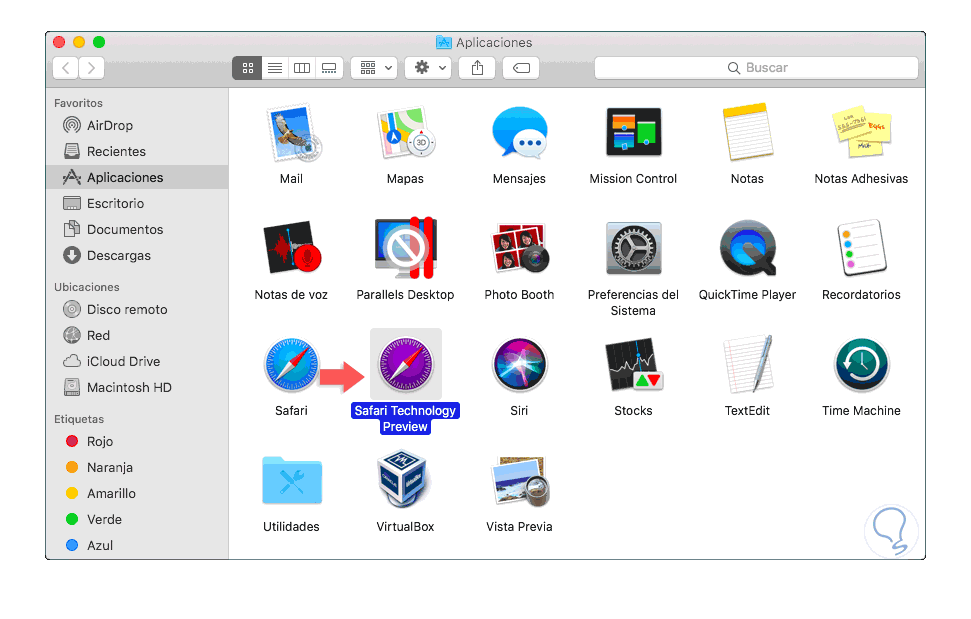This screenshot has width=971, height=619.
Task: Select the Verde green tag
Action: point(137,519)
